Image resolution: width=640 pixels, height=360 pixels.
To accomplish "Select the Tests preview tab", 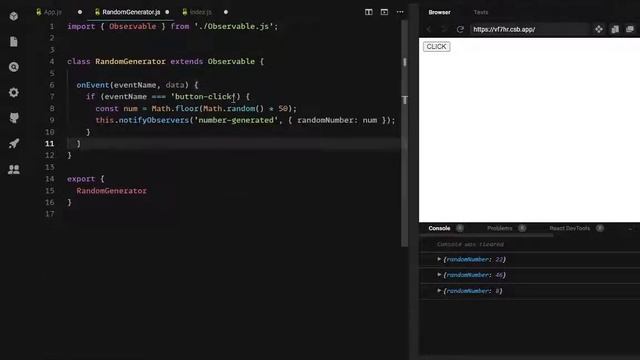I will 481,12.
